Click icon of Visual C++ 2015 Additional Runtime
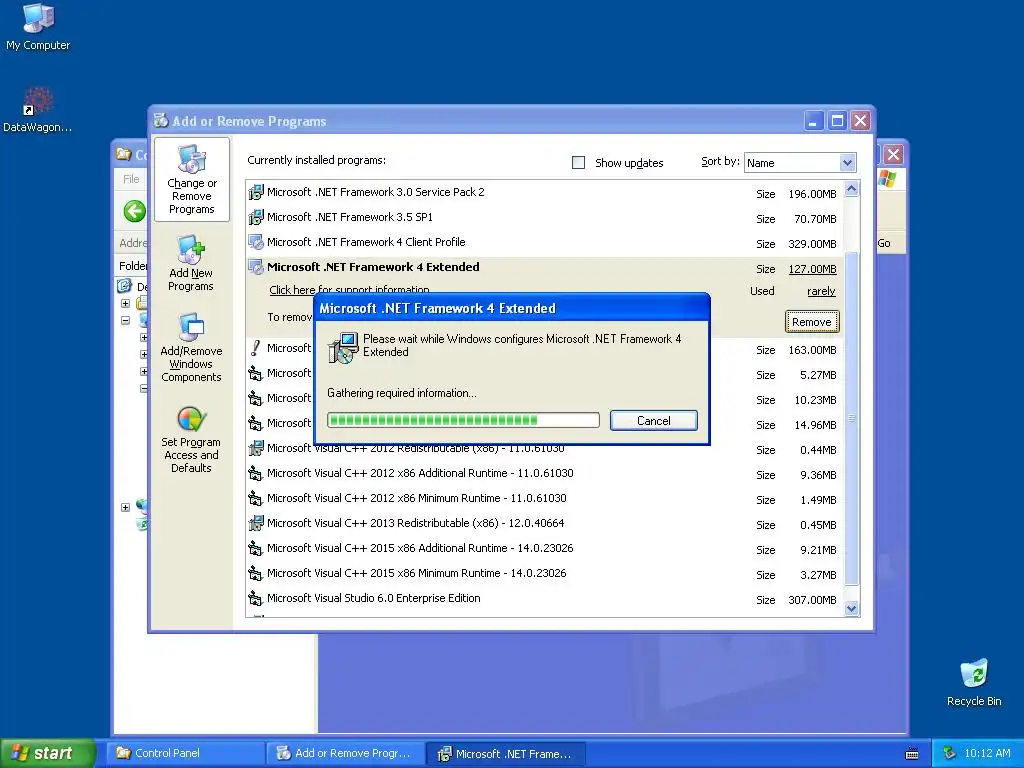Viewport: 1024px width, 768px height. pyautogui.click(x=256, y=549)
